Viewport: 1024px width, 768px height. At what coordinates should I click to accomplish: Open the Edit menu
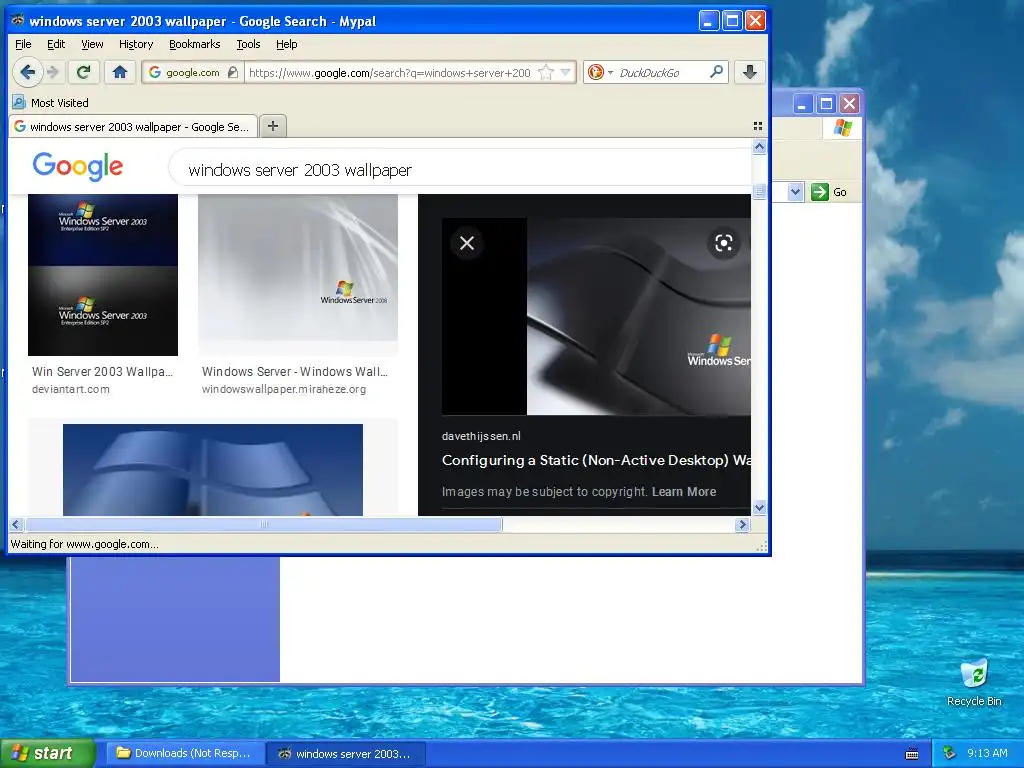tap(56, 44)
